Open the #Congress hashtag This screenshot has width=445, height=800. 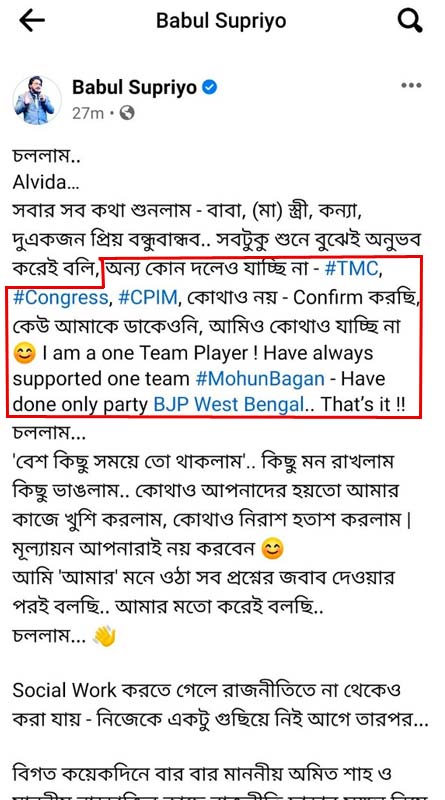point(61,298)
